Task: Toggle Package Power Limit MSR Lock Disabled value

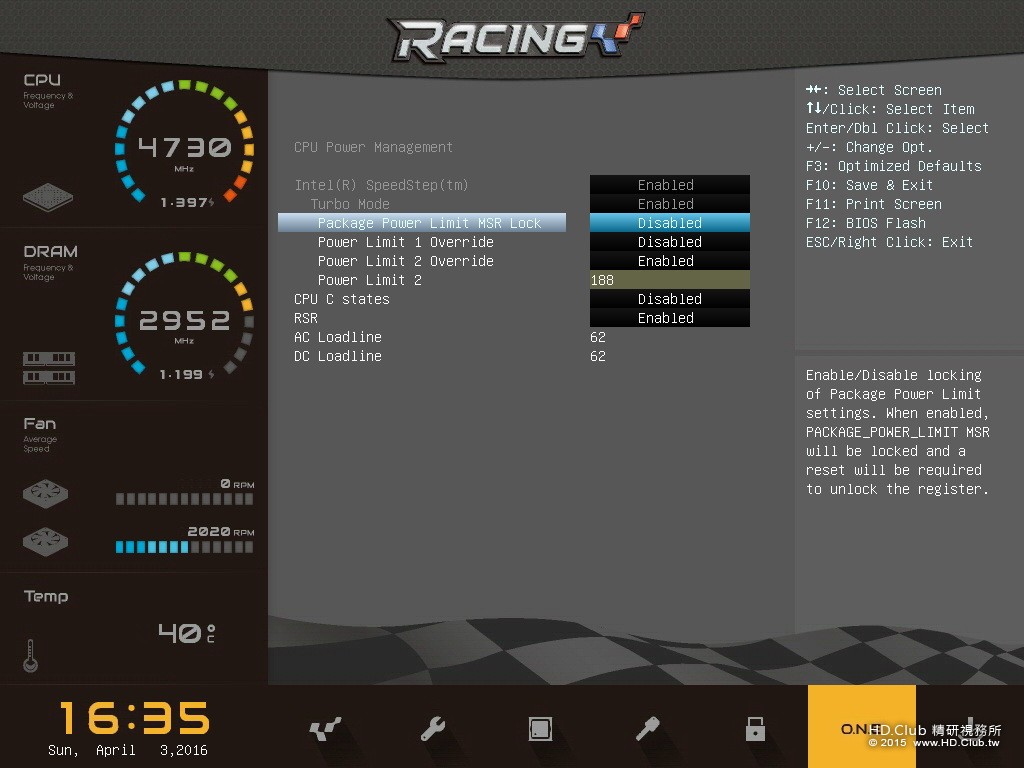Action: (669, 223)
